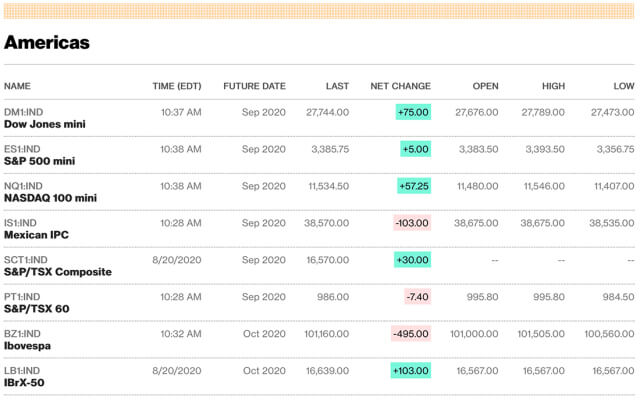Click the NAME column header
This screenshot has height=400, width=640.
click(17, 86)
